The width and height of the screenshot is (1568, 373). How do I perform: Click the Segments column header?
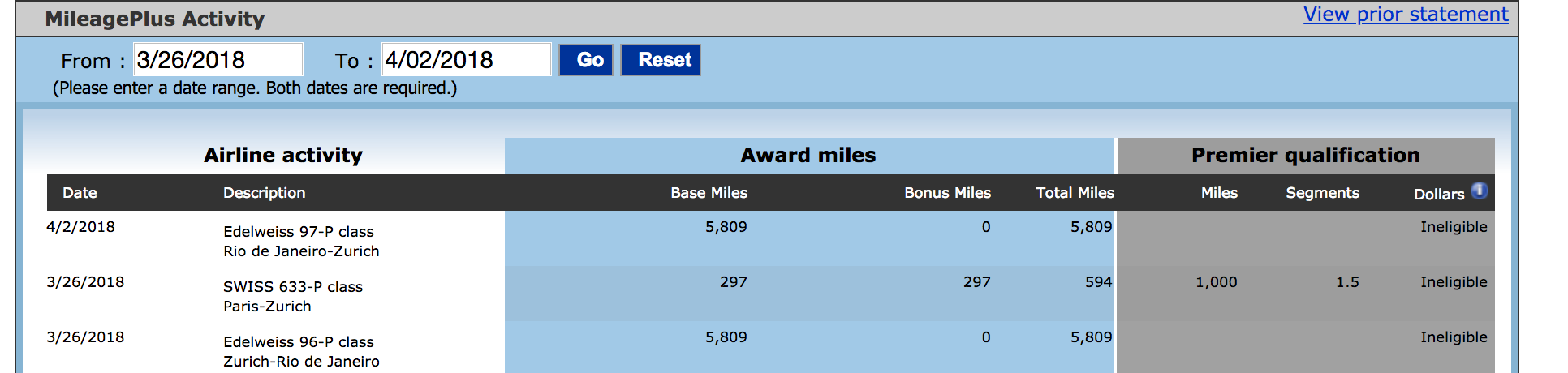coord(1322,193)
